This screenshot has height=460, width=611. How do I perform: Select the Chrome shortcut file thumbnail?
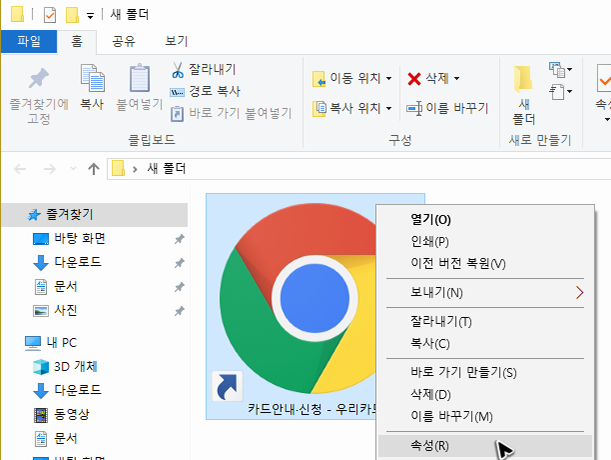pyautogui.click(x=300, y=299)
